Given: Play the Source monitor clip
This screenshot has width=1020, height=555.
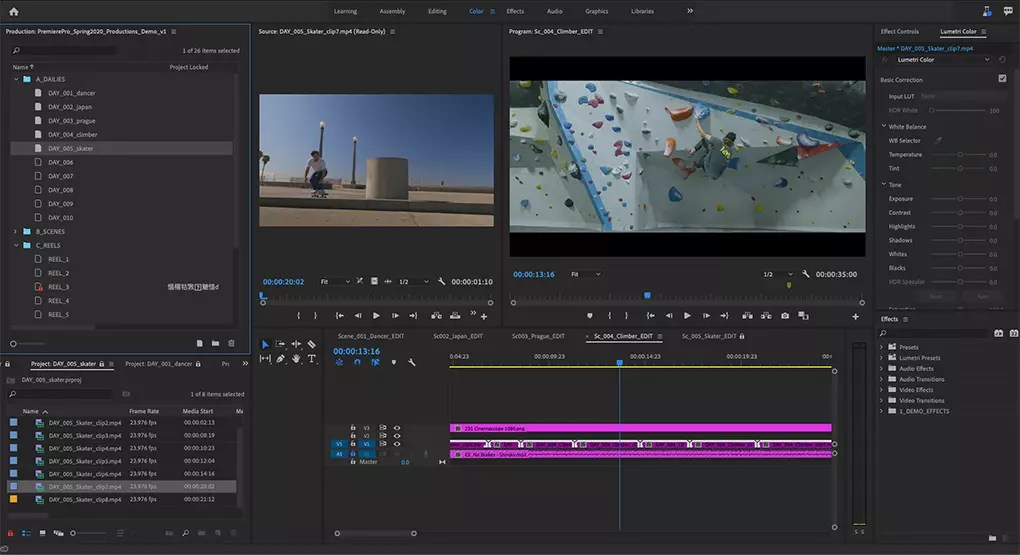Looking at the screenshot, I should pyautogui.click(x=376, y=316).
